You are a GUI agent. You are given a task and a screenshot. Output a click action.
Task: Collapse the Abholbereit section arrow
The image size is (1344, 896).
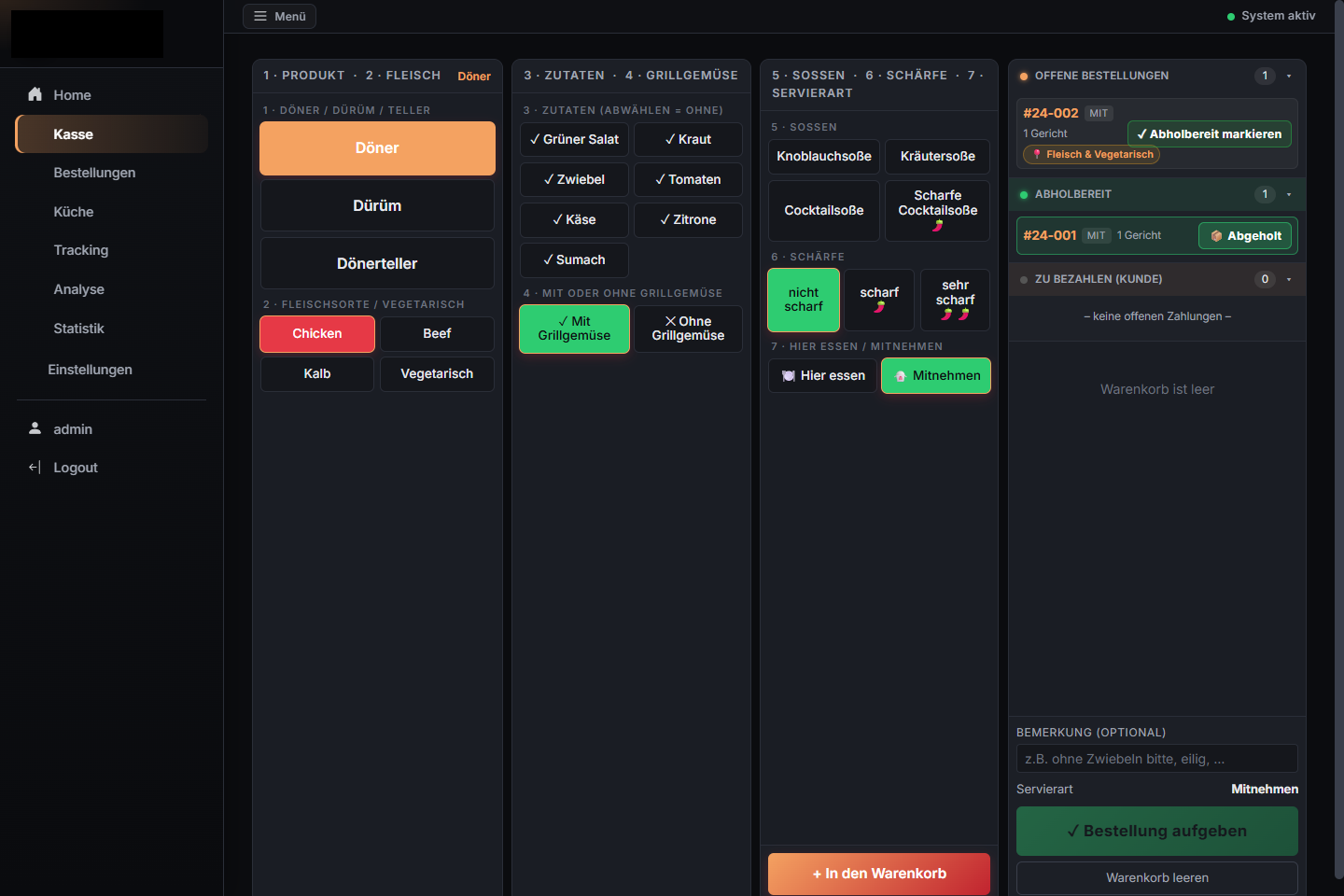1289,194
